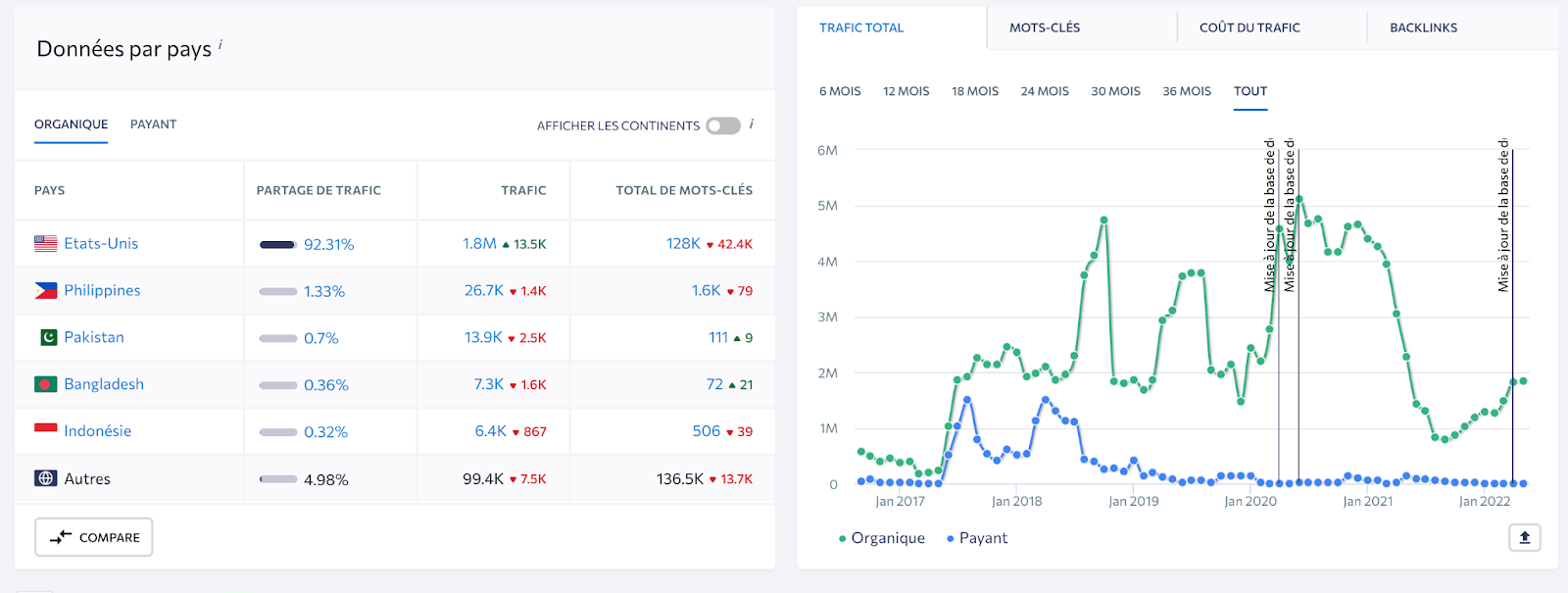Select the 36 mois time range

click(x=1187, y=91)
